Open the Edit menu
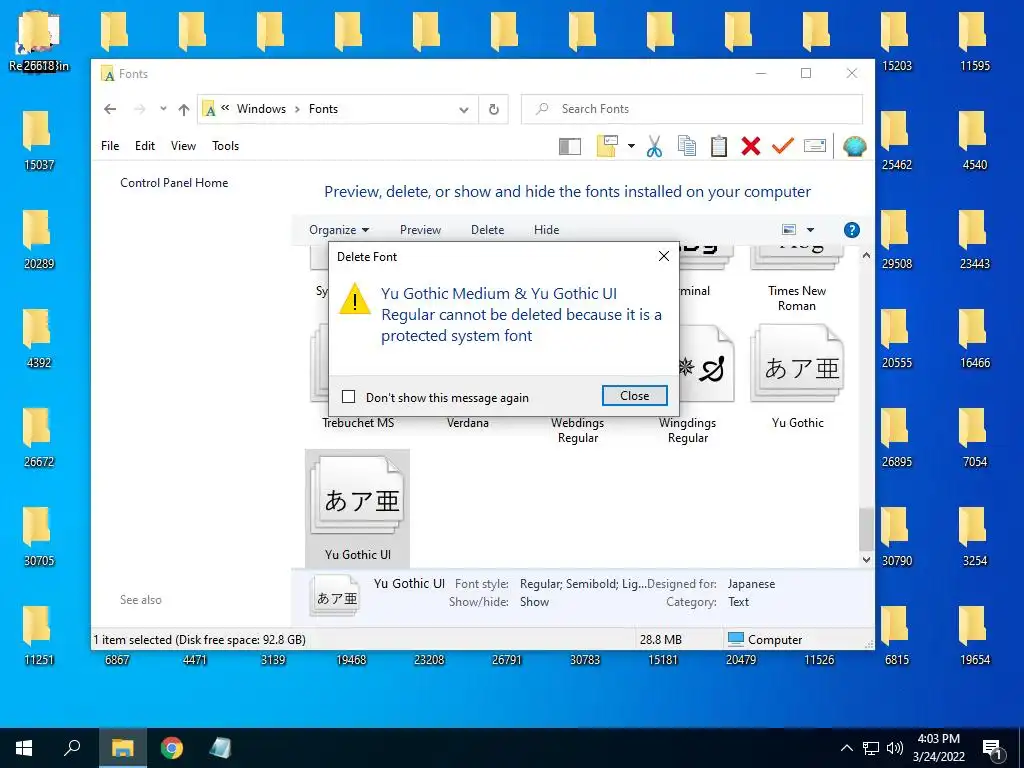 [x=145, y=146]
